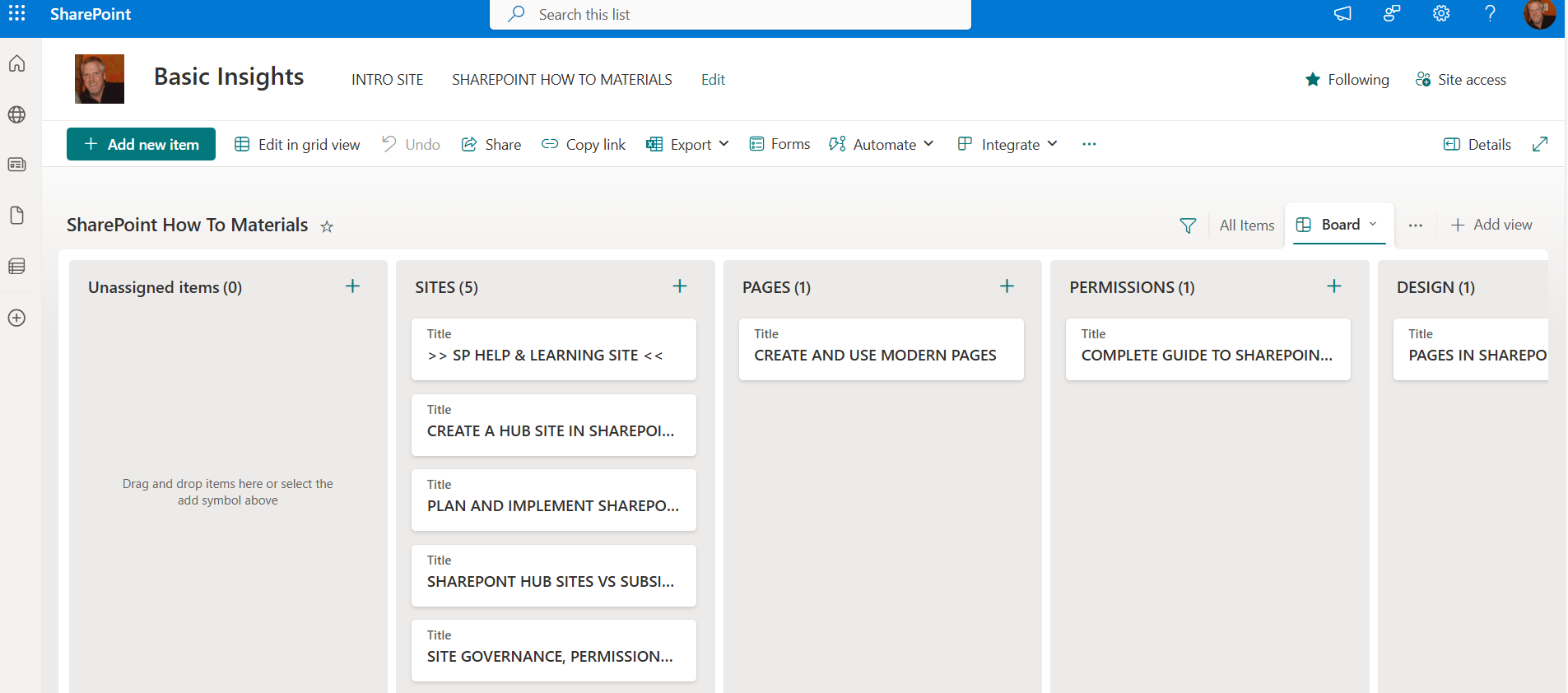Open the Basic Insights site title
The height and width of the screenshot is (693, 1568).
click(x=229, y=77)
